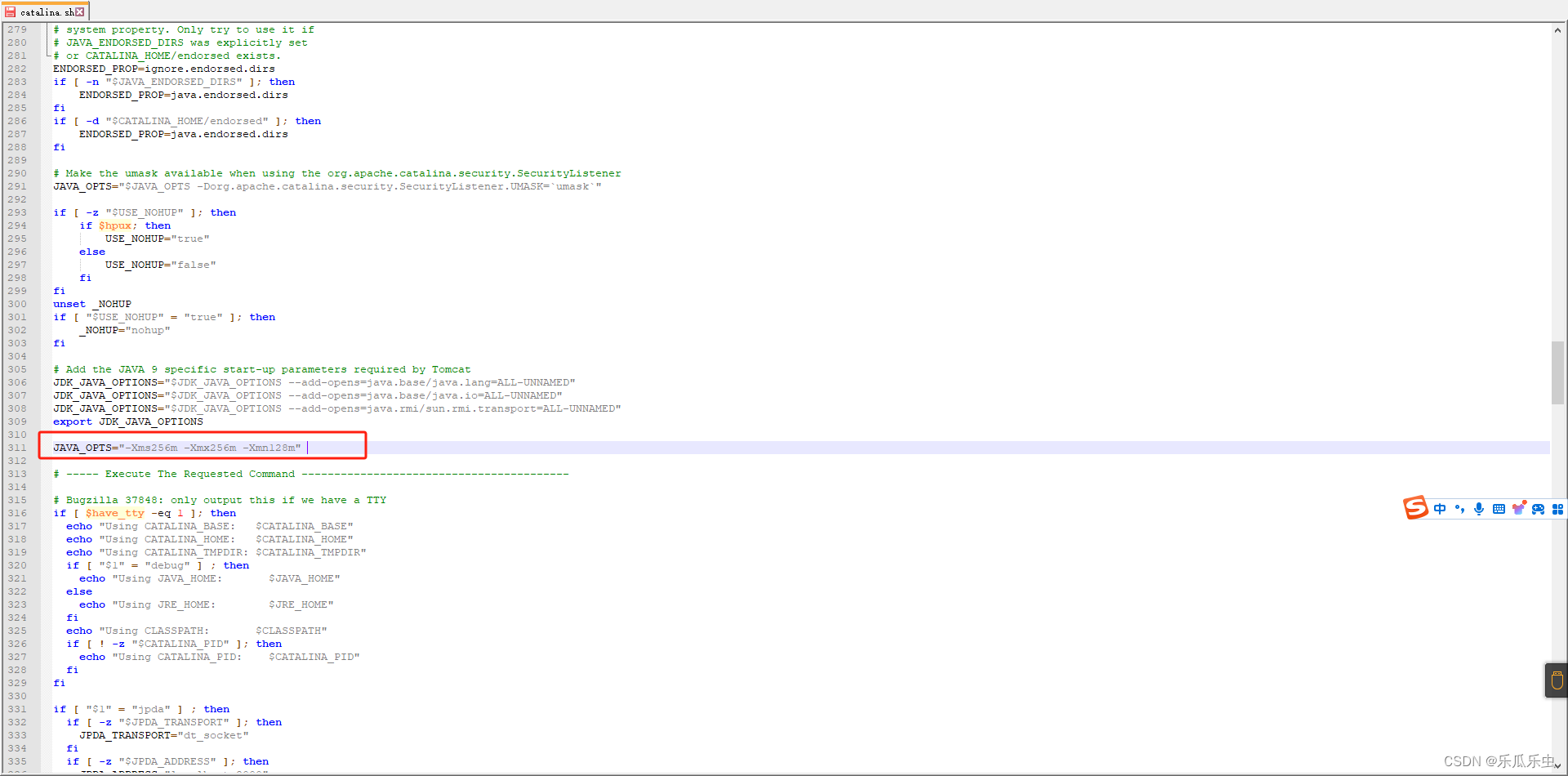Click the floating widget on right edge
The height and width of the screenshot is (776, 1568).
1557,680
